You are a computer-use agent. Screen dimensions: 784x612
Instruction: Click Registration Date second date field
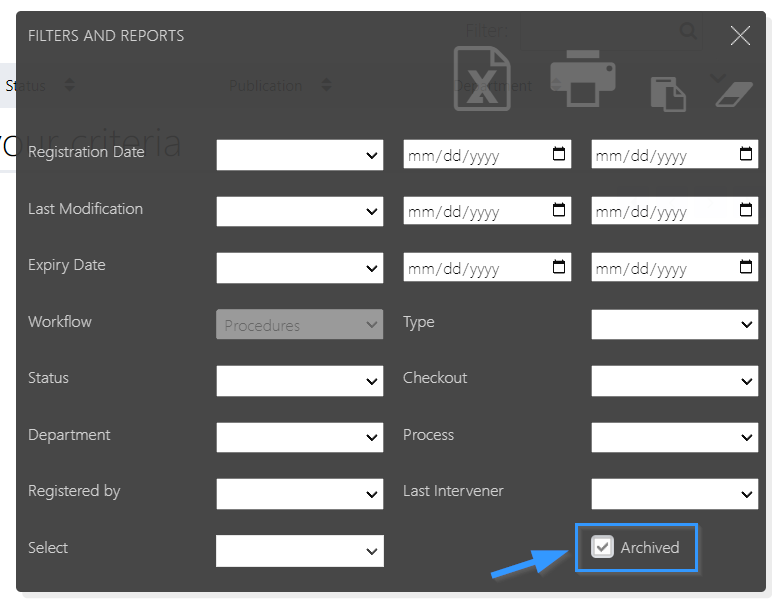click(x=674, y=154)
